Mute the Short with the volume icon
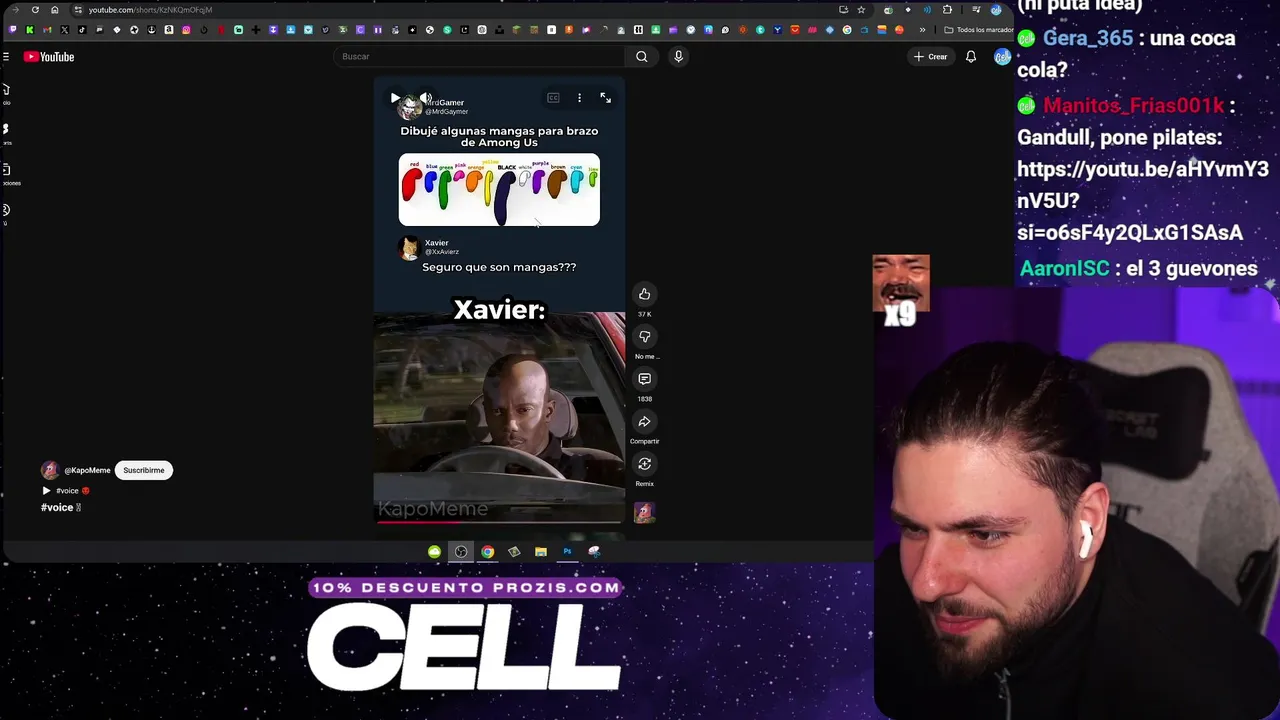 [425, 98]
